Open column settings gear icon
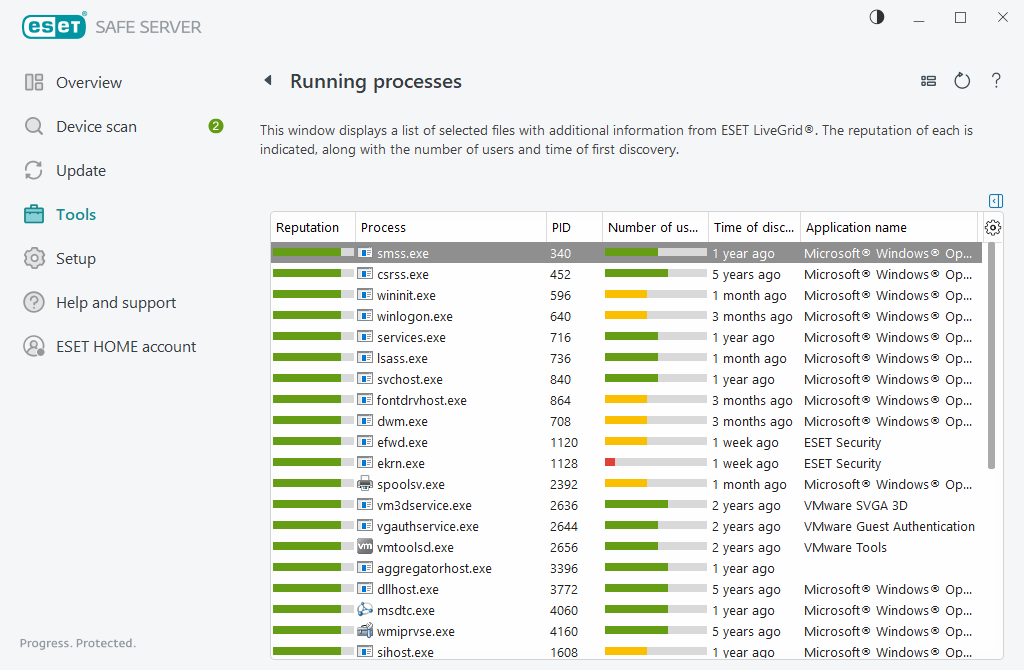 coord(993,227)
